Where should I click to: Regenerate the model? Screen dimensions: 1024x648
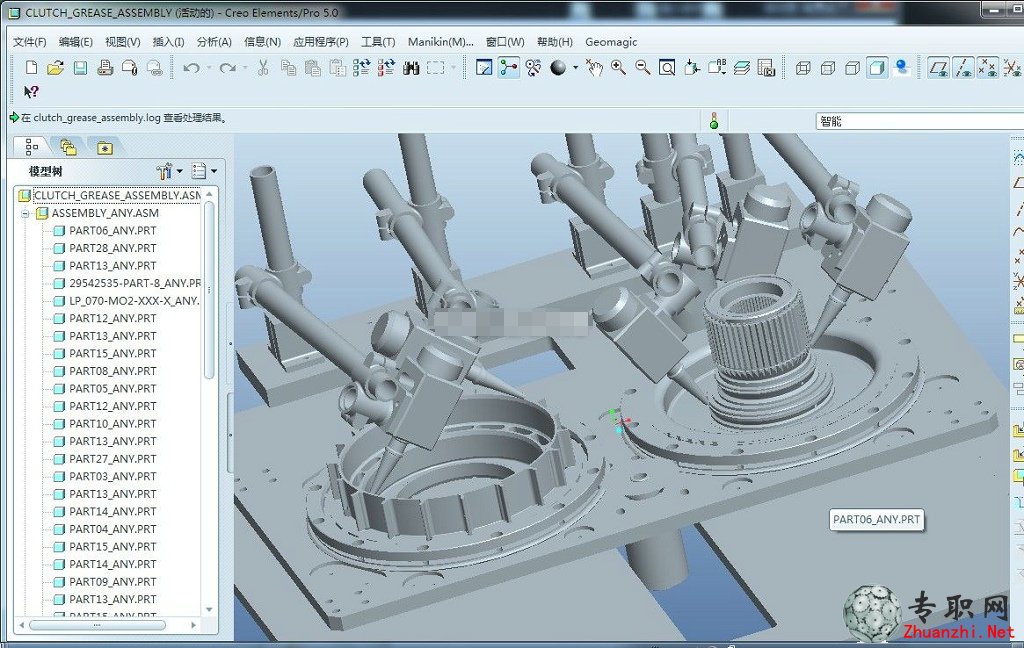(x=361, y=67)
